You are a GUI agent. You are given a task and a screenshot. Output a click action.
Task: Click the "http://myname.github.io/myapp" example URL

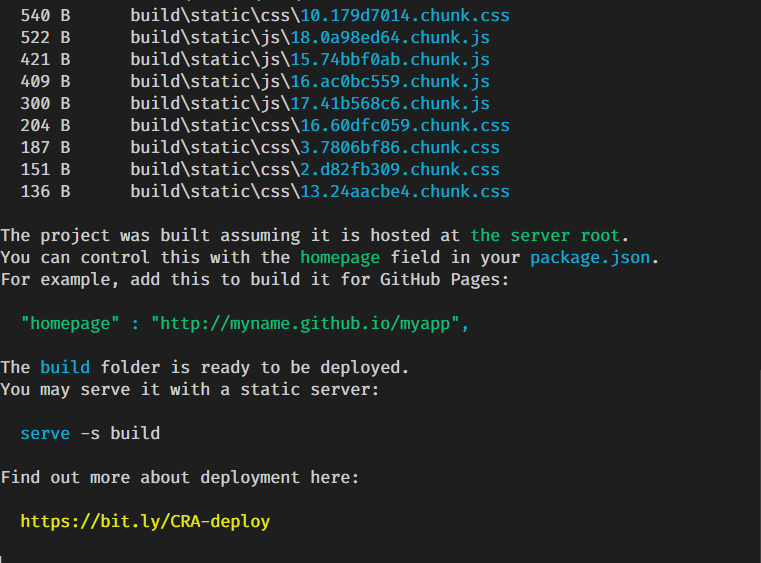[x=305, y=323]
